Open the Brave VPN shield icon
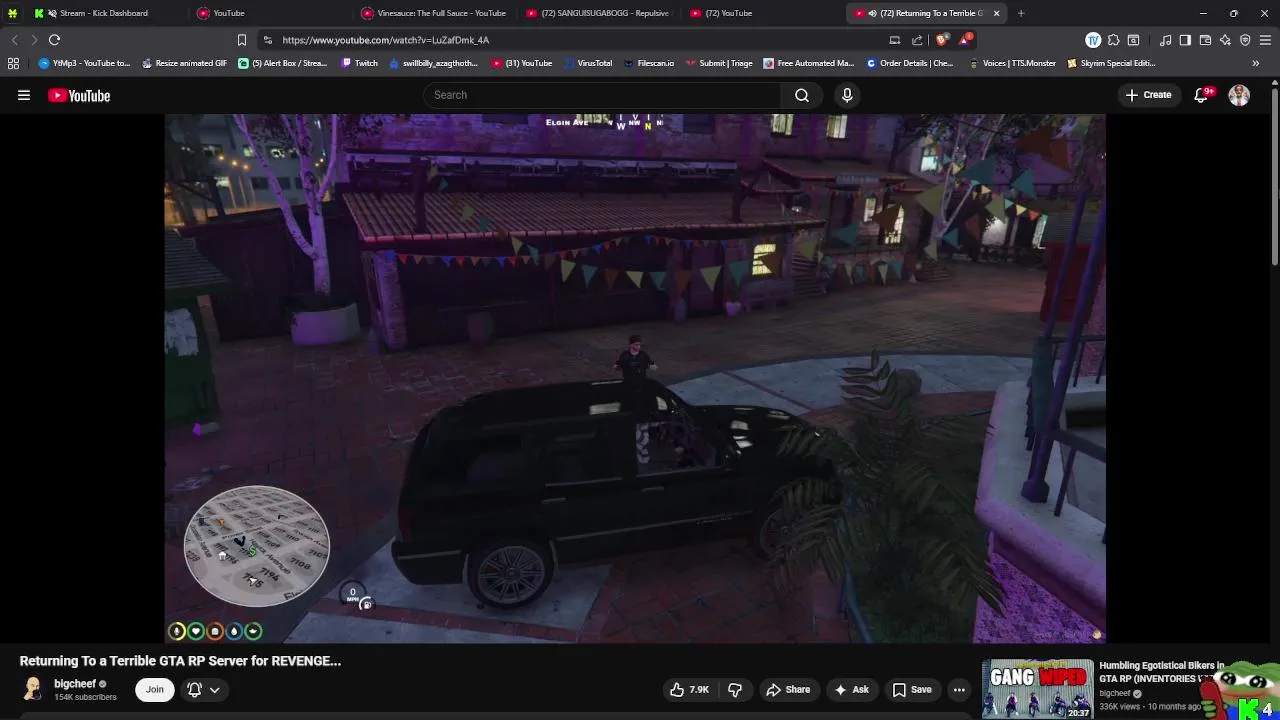This screenshot has height=720, width=1280. pyautogui.click(x=1245, y=40)
